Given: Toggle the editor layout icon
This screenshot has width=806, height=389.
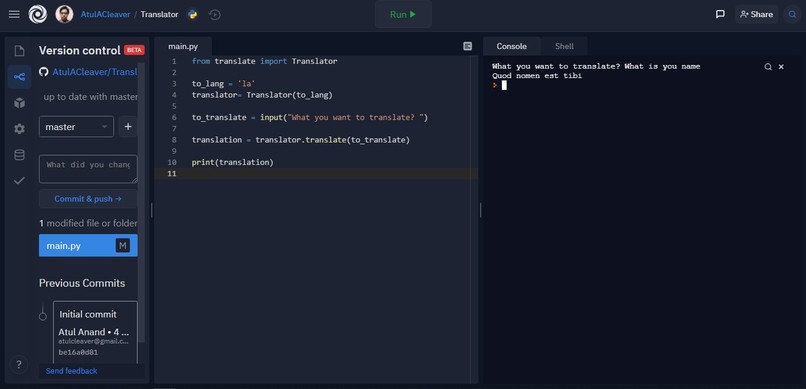Looking at the screenshot, I should [x=467, y=46].
